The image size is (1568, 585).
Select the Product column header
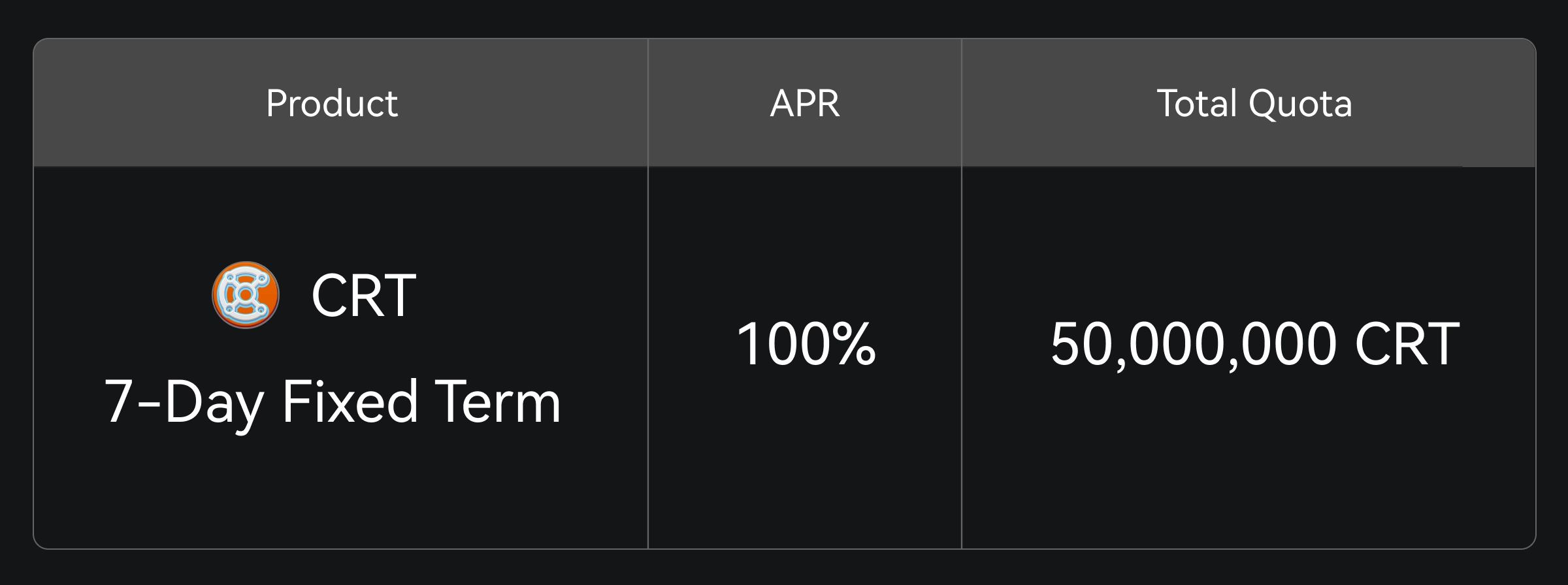tap(332, 103)
